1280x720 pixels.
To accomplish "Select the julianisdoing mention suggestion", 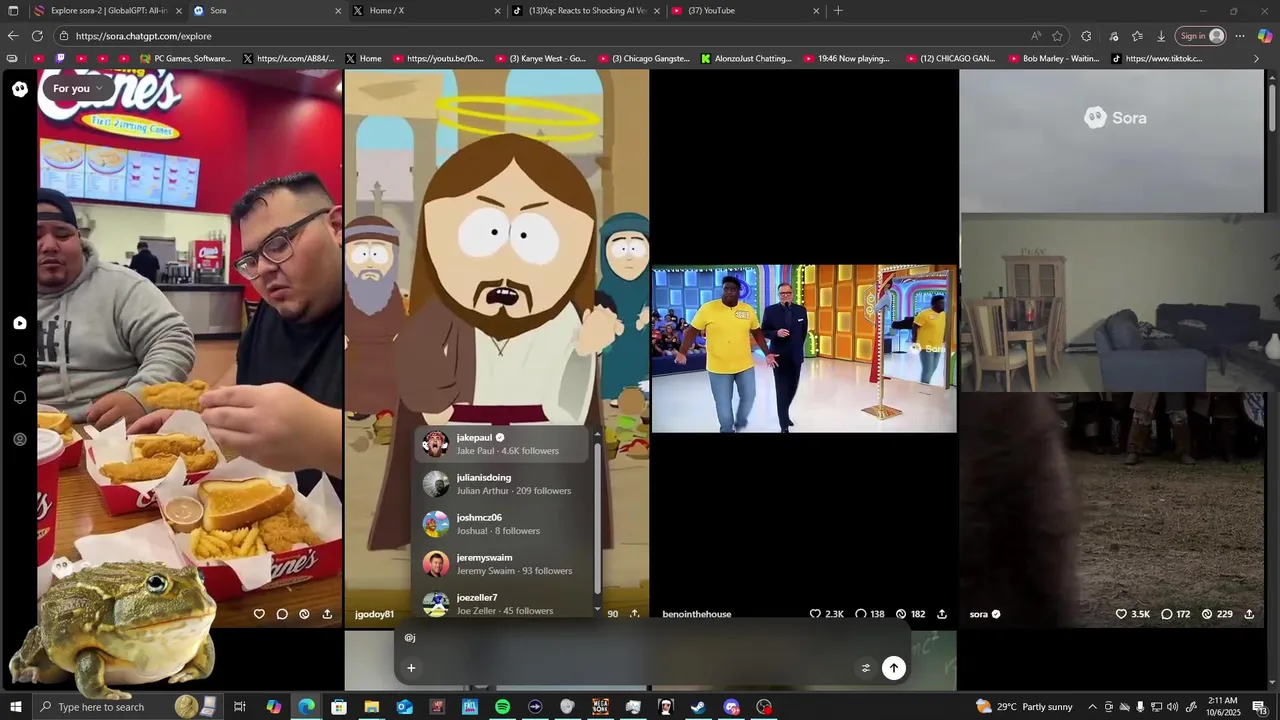I will click(x=504, y=484).
